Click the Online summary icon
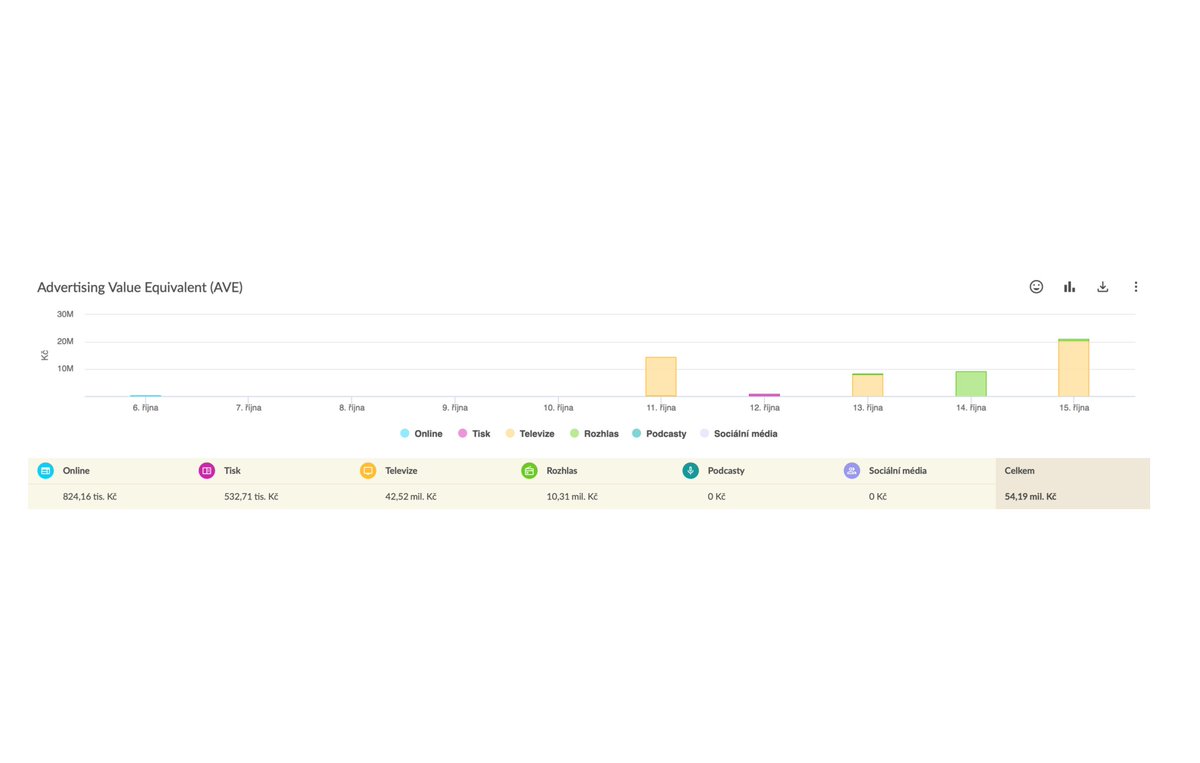Screen dimensions: 1200x763 click(x=45, y=470)
